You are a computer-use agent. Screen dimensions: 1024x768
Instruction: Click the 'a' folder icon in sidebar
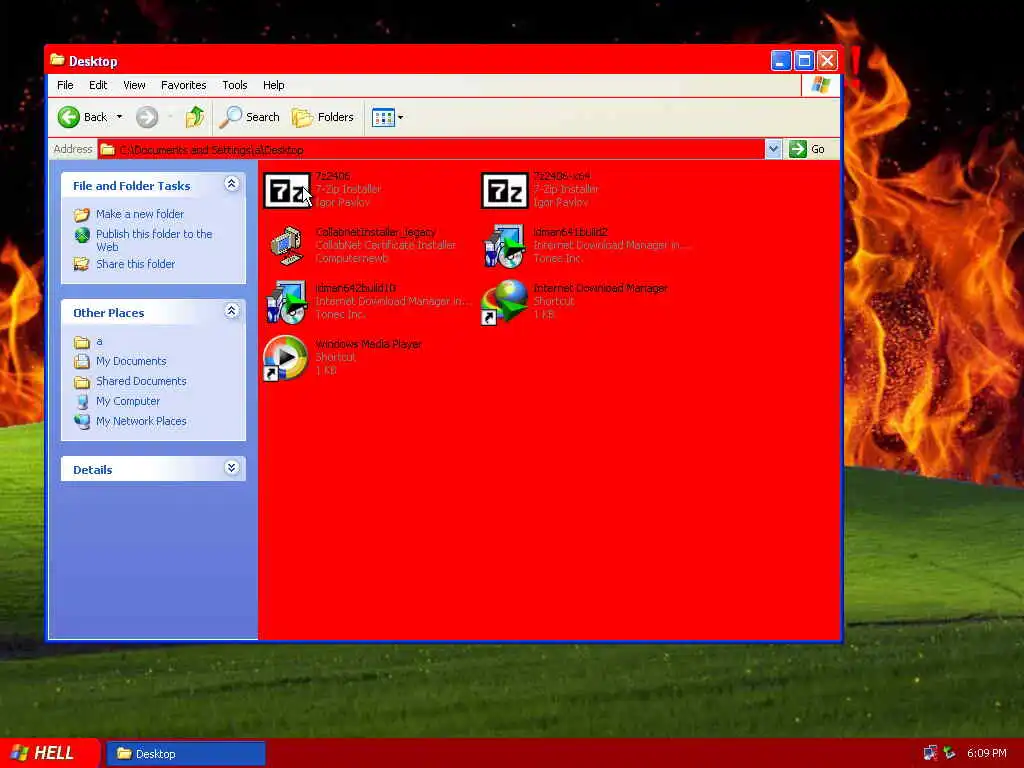(x=82, y=342)
